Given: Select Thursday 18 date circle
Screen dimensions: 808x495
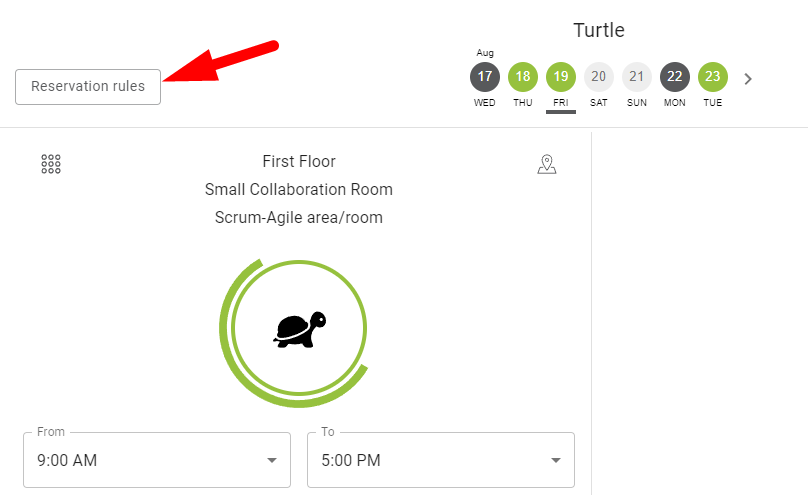Looking at the screenshot, I should [x=523, y=77].
